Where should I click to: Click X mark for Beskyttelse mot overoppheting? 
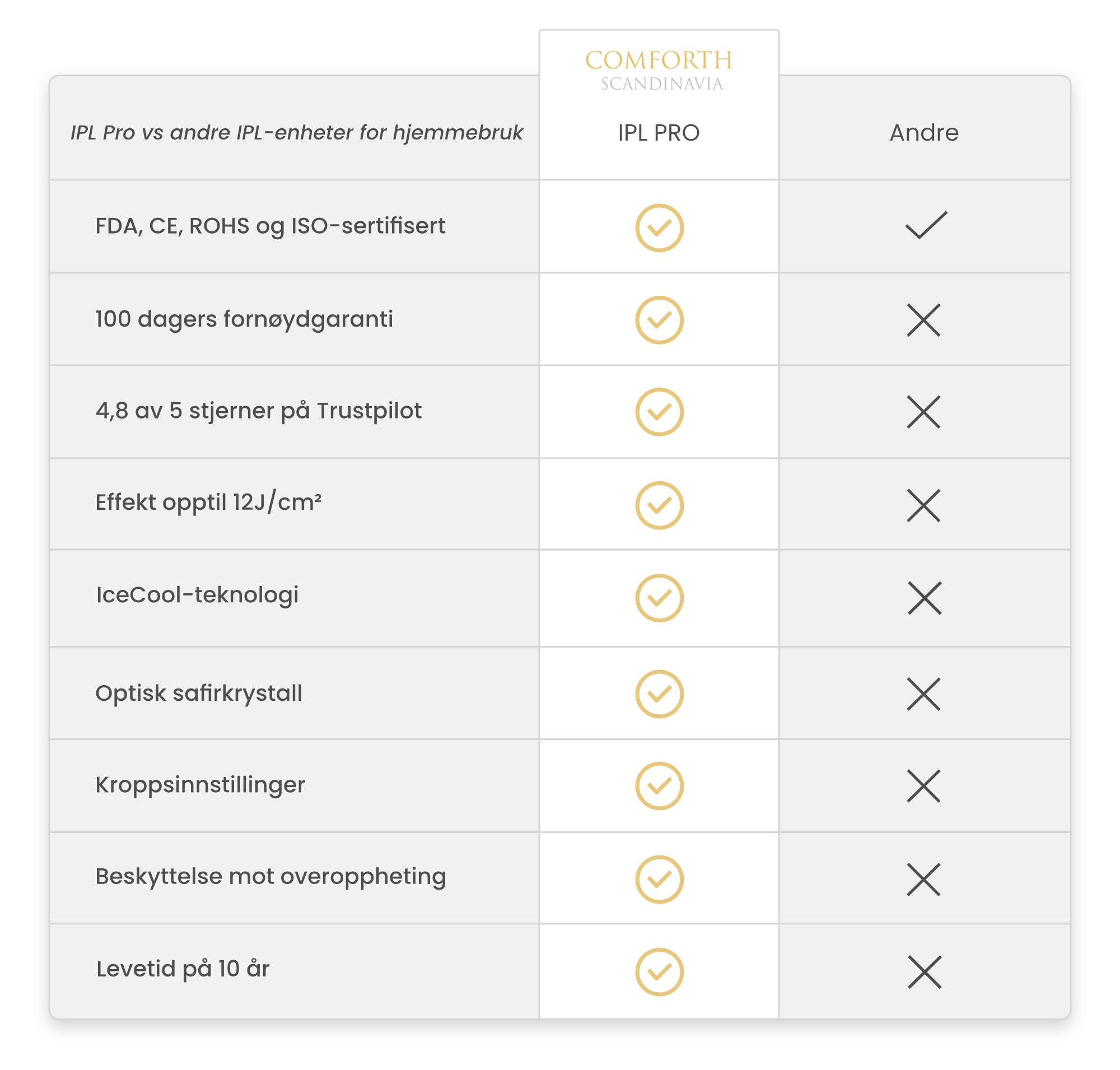pyautogui.click(x=923, y=880)
